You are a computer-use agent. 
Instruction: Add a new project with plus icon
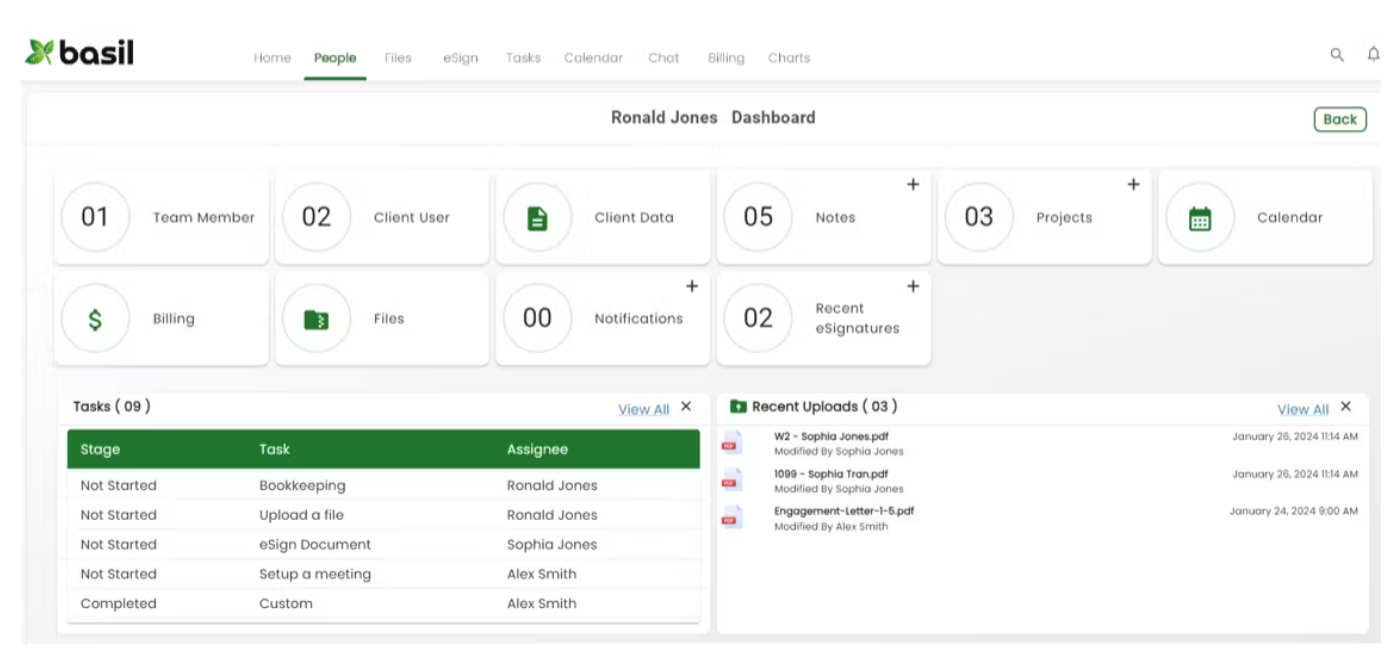[1133, 185]
